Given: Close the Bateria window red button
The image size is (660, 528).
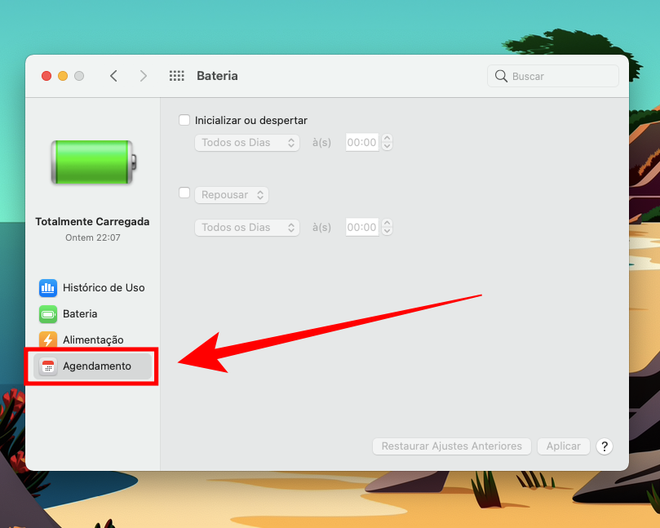Looking at the screenshot, I should [46, 76].
